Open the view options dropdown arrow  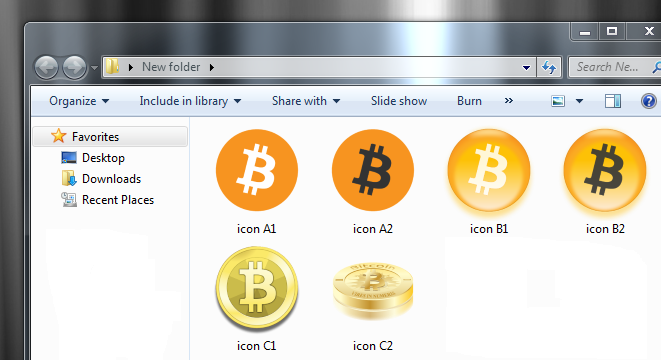tap(579, 101)
